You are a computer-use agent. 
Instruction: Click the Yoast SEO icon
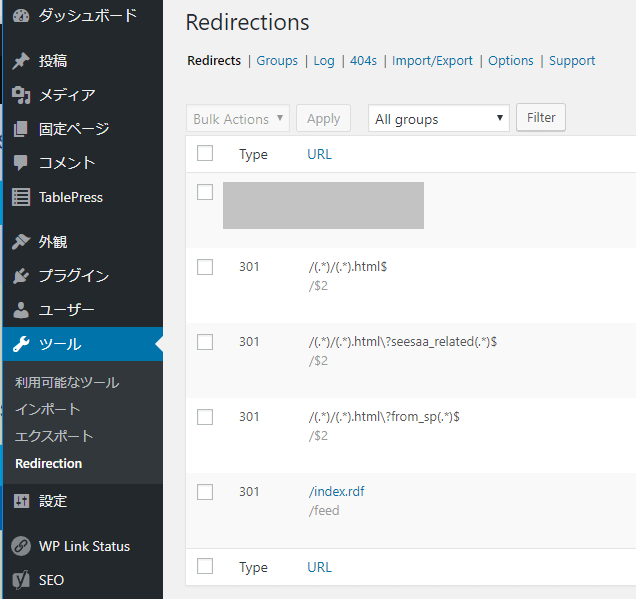point(20,580)
